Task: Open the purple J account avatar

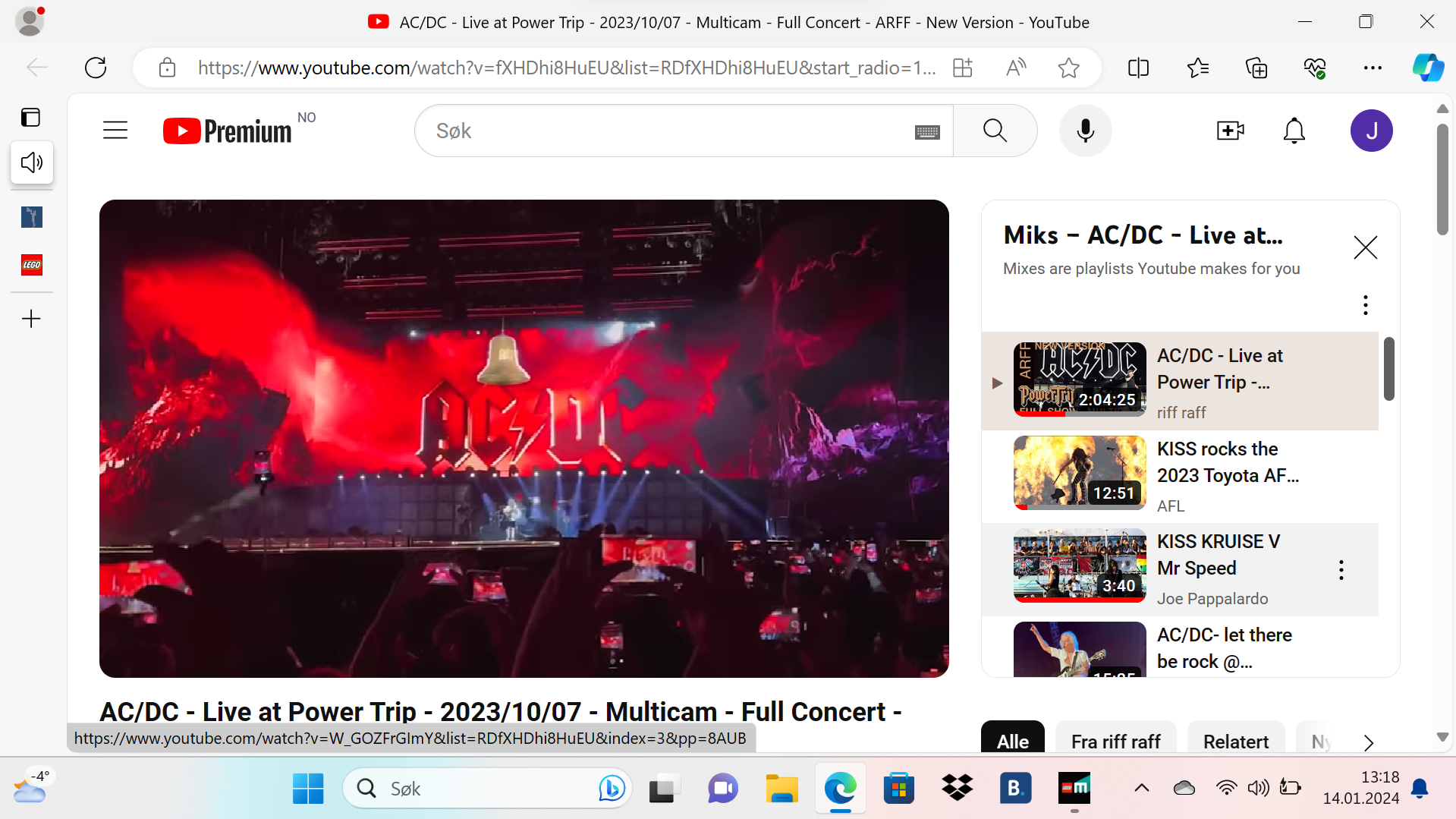Action: (x=1371, y=131)
